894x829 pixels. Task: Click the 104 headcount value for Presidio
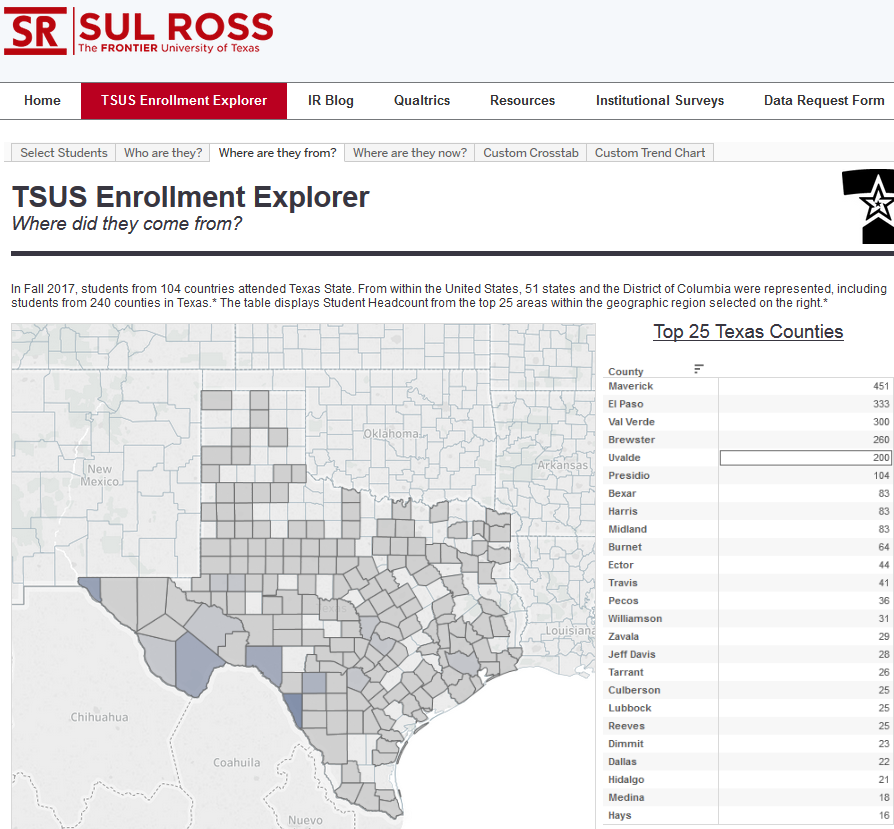[x=881, y=476]
